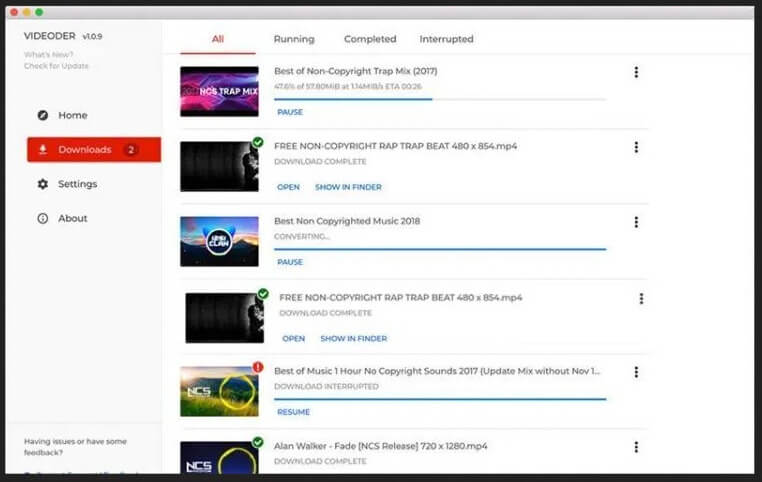Click the Trap Mix speed and ETA status line
This screenshot has height=482, width=762.
[x=348, y=86]
